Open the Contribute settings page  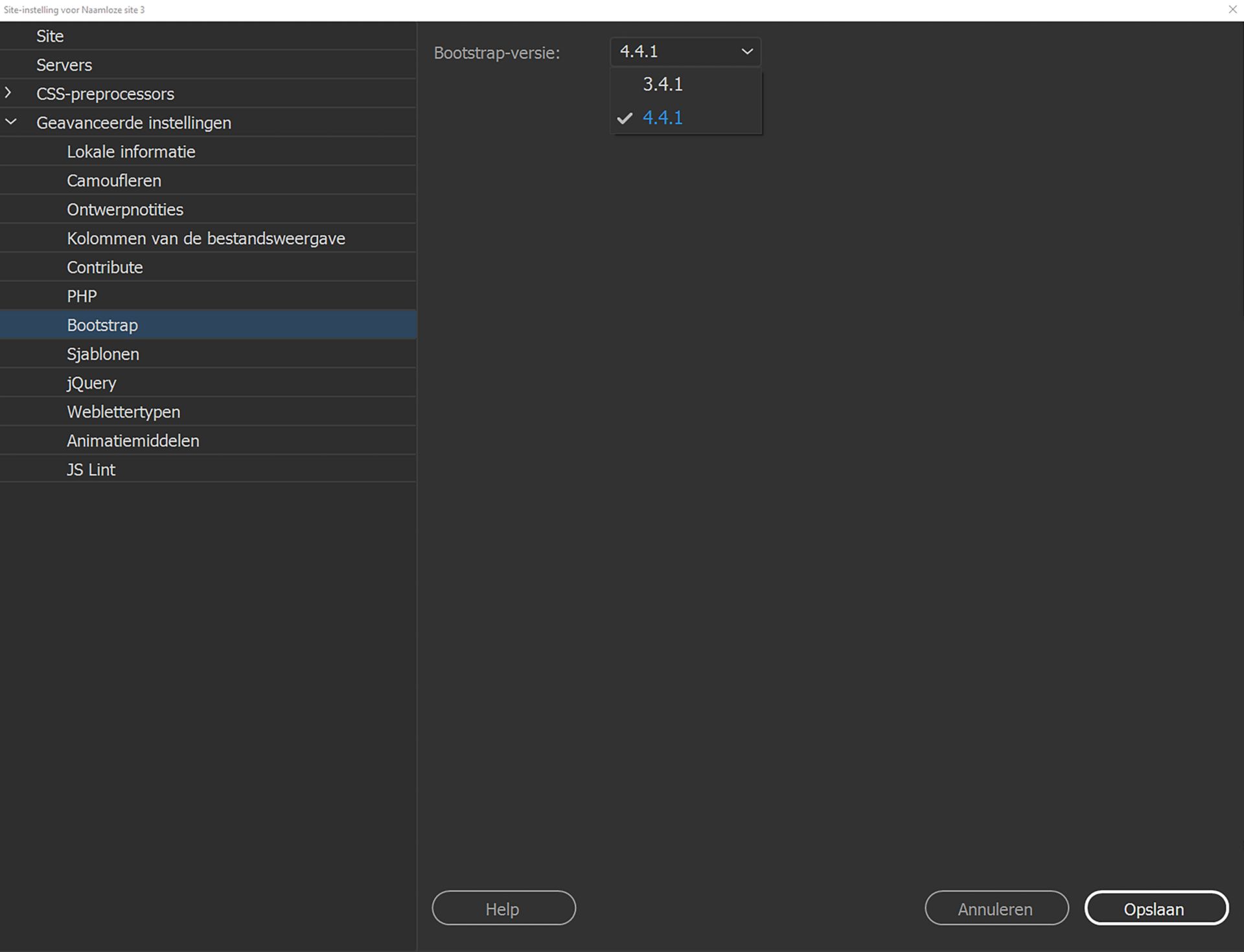pos(105,266)
